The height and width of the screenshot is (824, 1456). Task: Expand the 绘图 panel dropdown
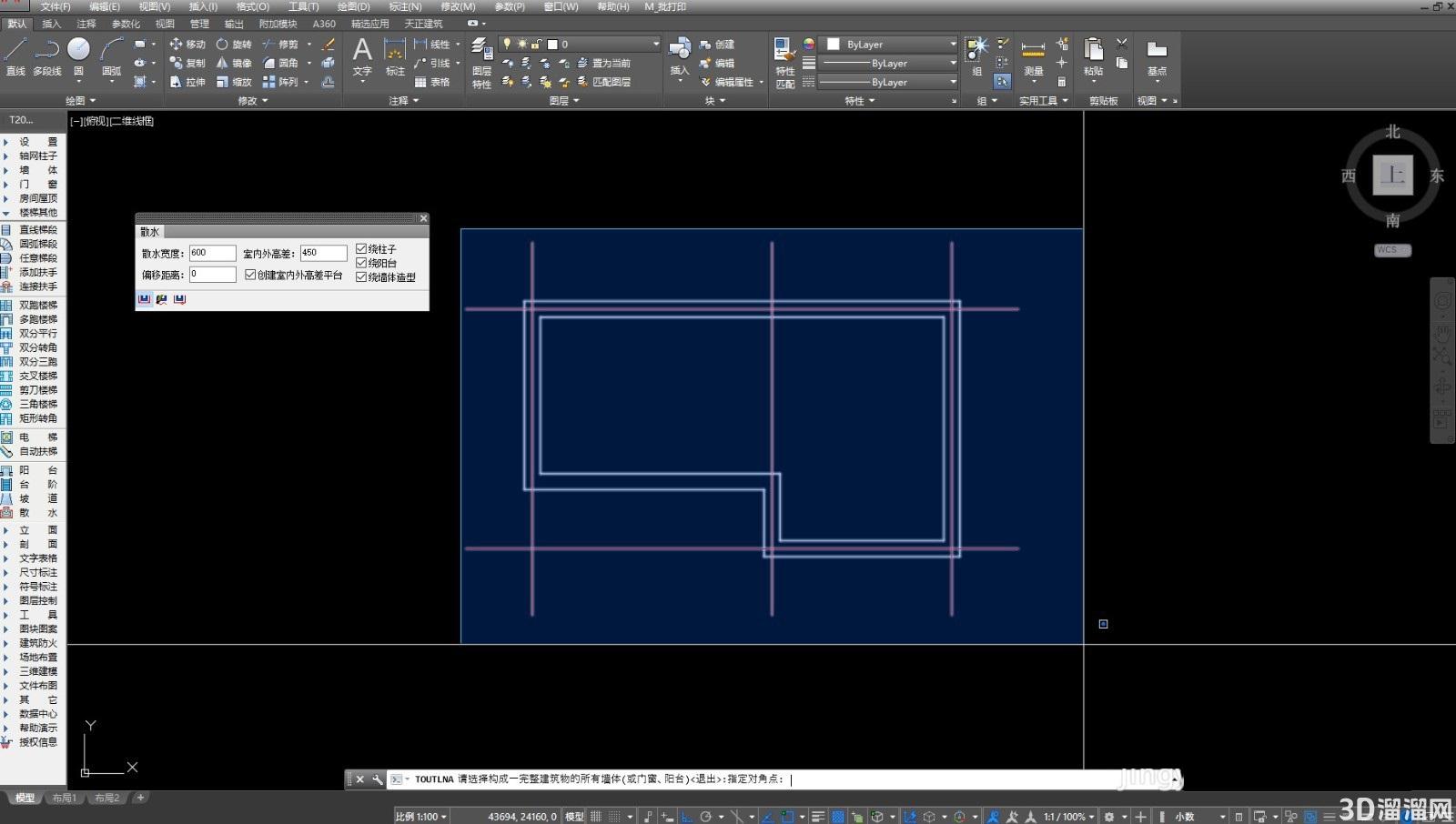click(x=80, y=101)
